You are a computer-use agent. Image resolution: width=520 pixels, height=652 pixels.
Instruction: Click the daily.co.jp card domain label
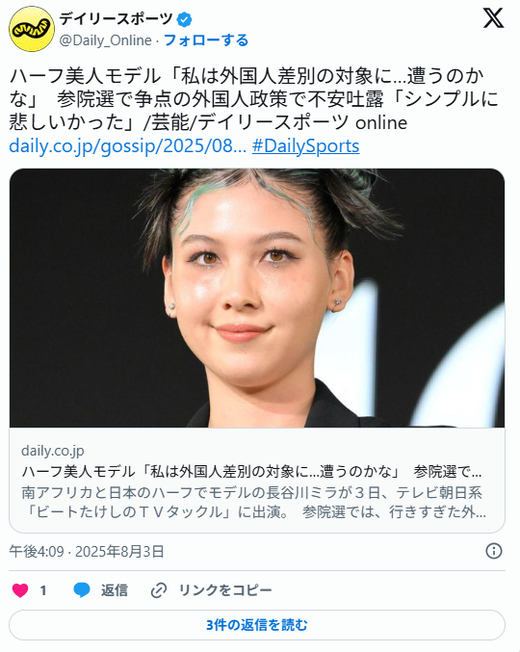coord(53,450)
